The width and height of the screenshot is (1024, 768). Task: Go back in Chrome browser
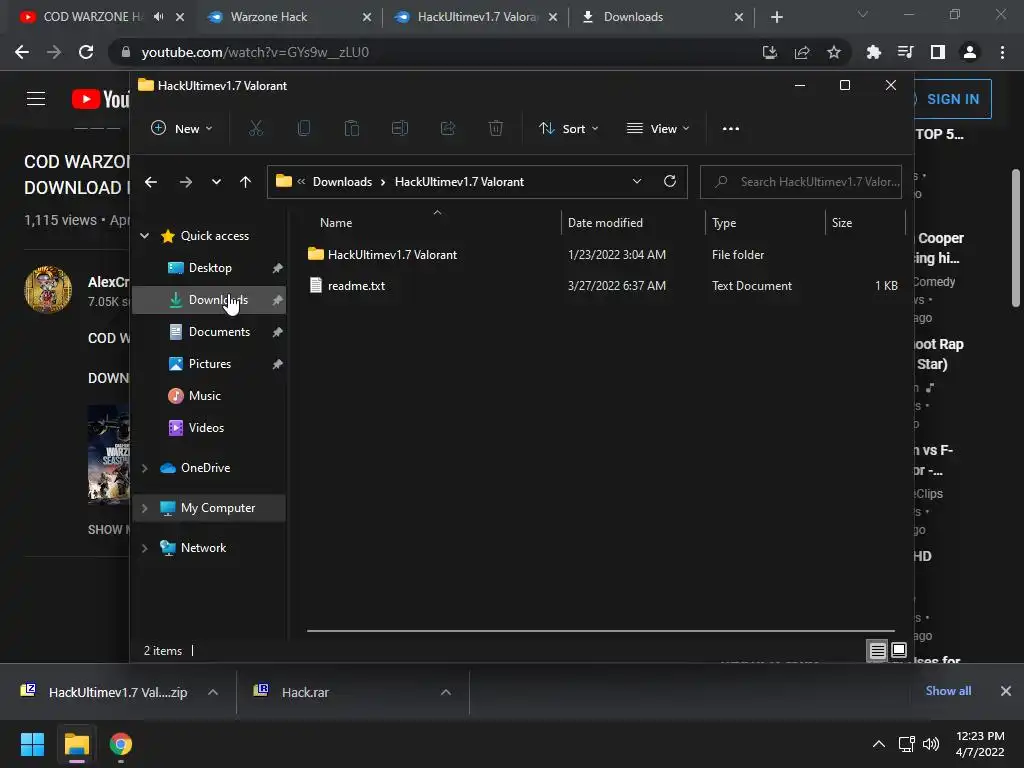(x=22, y=52)
